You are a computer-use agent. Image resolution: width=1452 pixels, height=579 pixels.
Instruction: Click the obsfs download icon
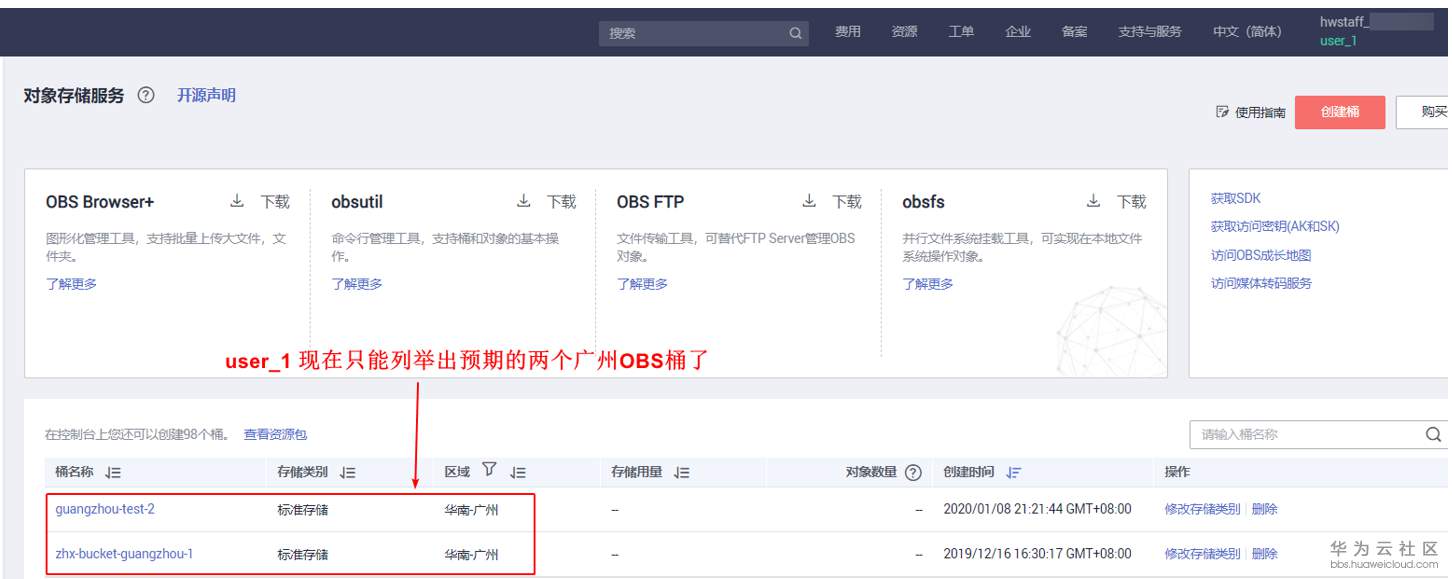(1094, 201)
